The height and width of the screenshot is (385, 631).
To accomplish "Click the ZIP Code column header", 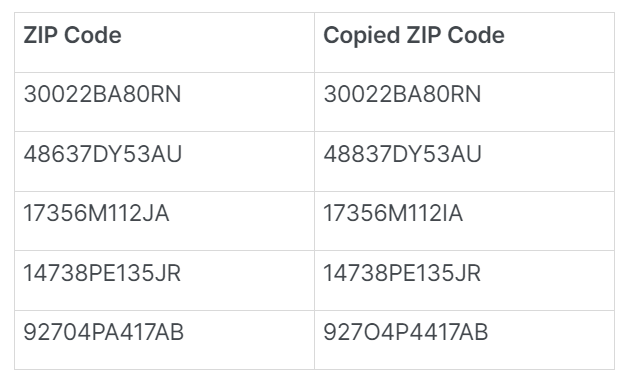I will click(164, 42).
